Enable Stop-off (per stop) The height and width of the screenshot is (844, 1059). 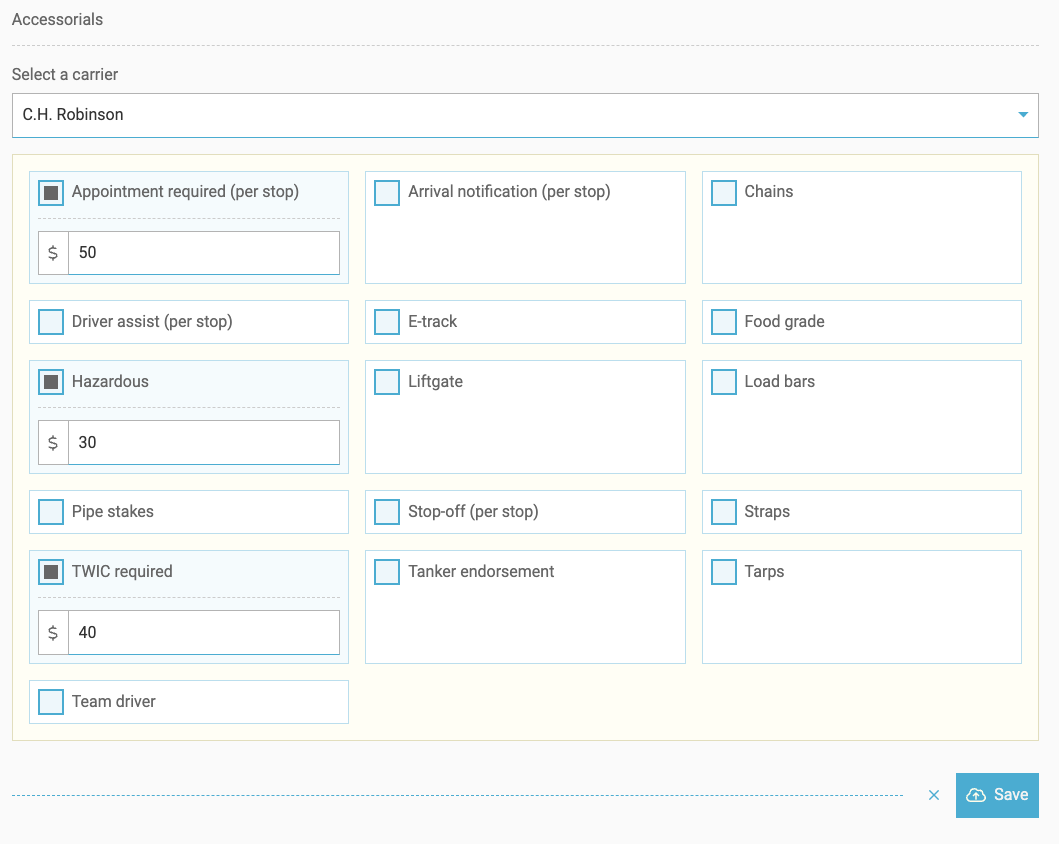[387, 513]
